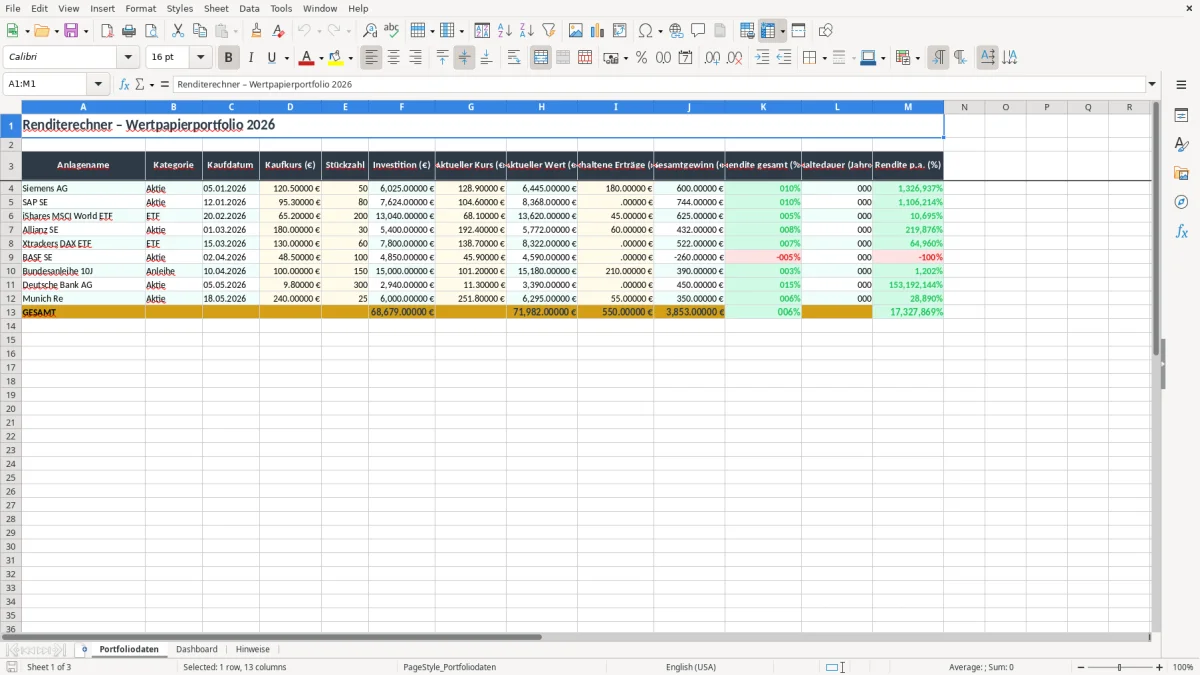1200x675 pixels.
Task: Open sidebar Navigator compass icon
Action: pos(1181,203)
